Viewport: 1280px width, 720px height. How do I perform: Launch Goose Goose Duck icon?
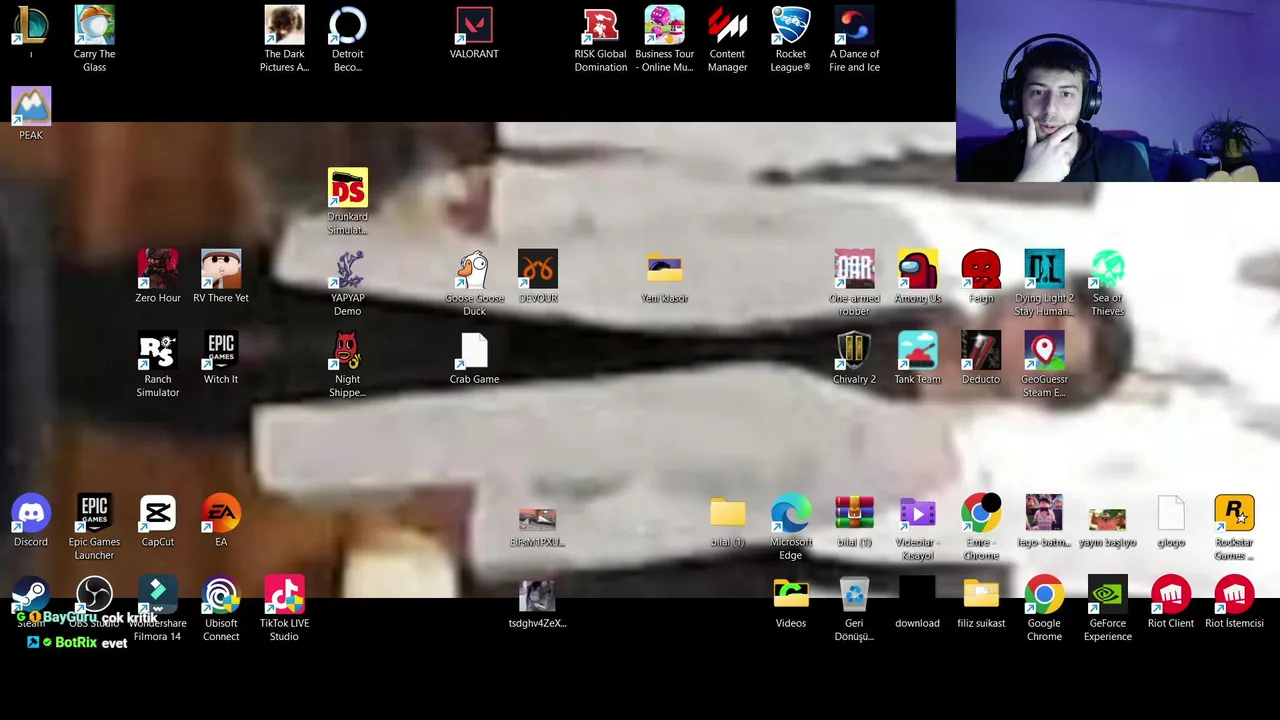pyautogui.click(x=474, y=283)
